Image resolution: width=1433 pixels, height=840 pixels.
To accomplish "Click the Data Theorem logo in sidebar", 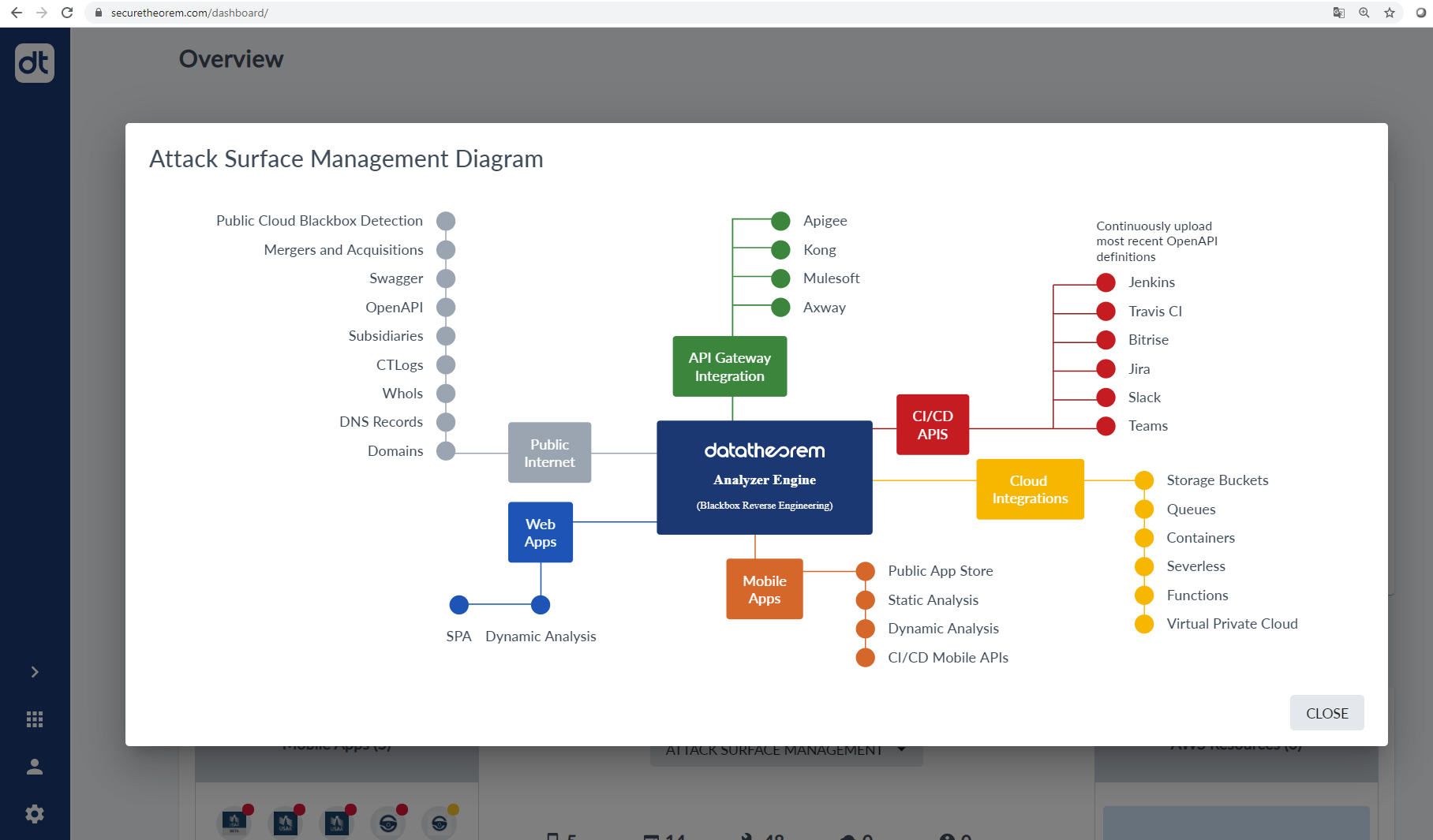I will [x=35, y=63].
